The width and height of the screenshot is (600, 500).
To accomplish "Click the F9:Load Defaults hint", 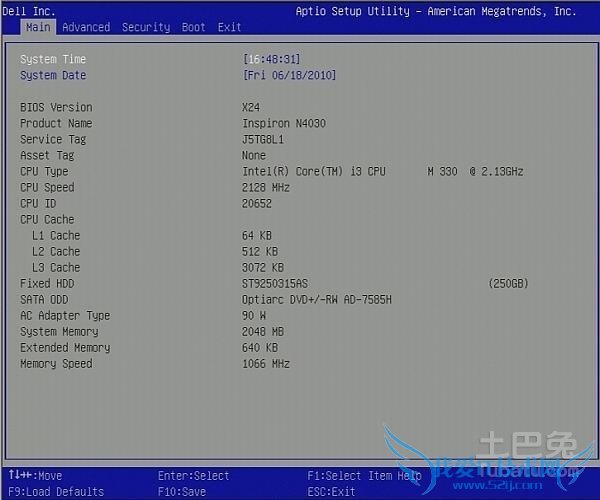I will click(x=56, y=492).
